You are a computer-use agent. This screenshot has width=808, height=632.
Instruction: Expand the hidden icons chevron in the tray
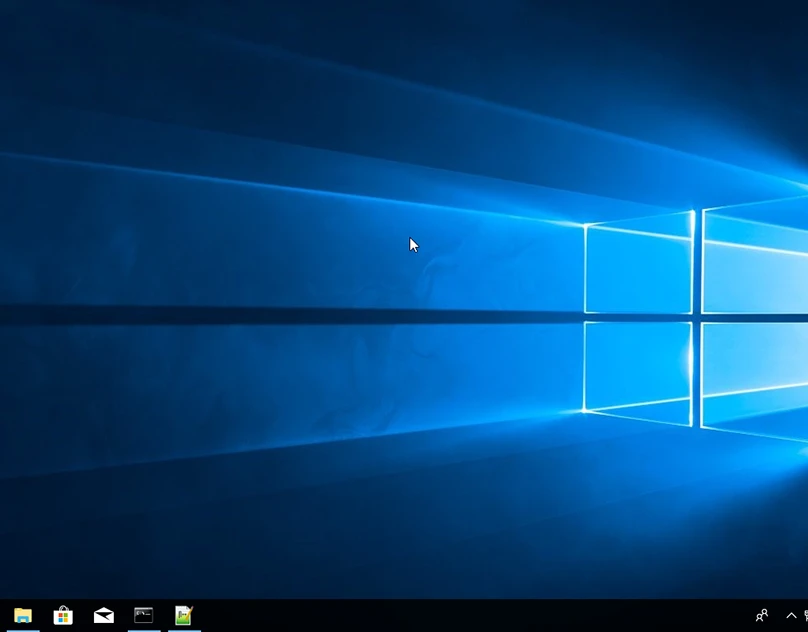pyautogui.click(x=790, y=616)
